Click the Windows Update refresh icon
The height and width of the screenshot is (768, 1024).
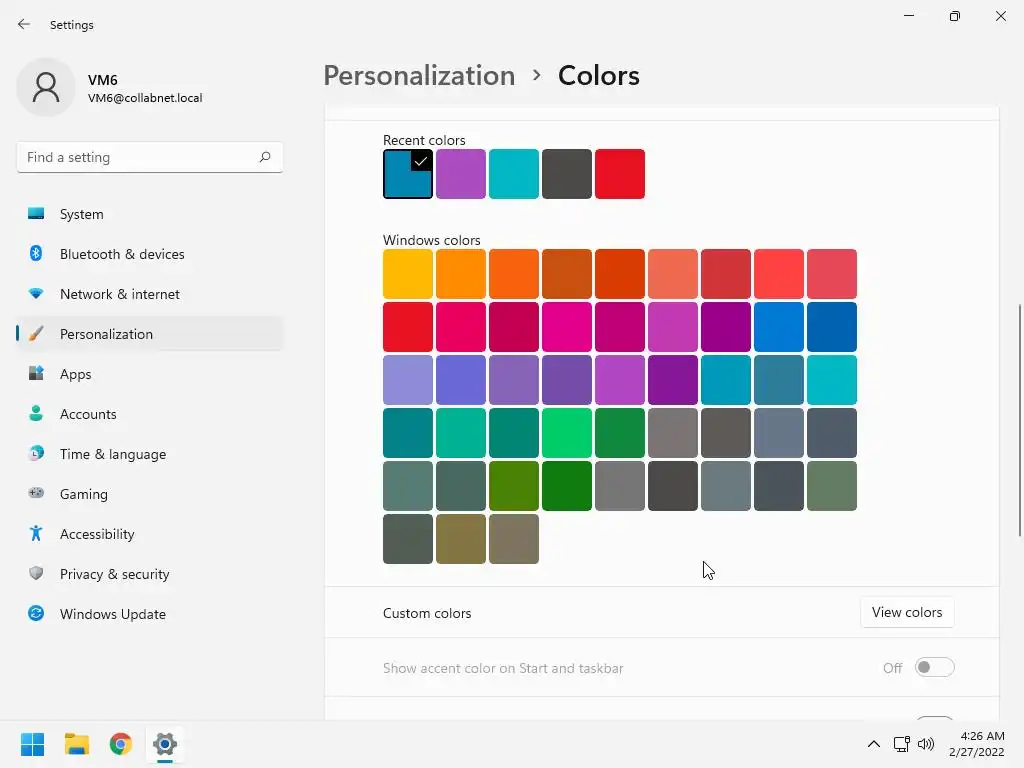click(36, 614)
